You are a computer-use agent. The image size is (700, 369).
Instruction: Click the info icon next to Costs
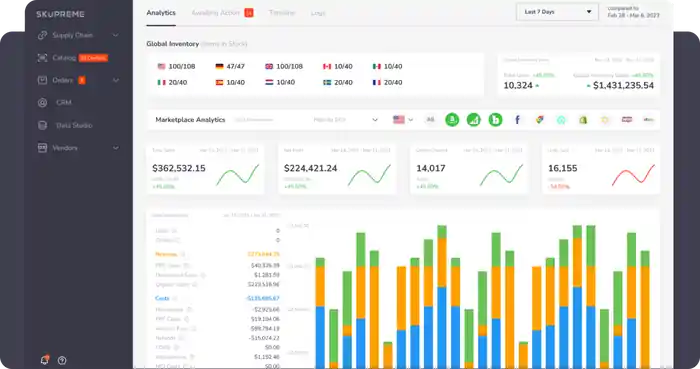(175, 298)
